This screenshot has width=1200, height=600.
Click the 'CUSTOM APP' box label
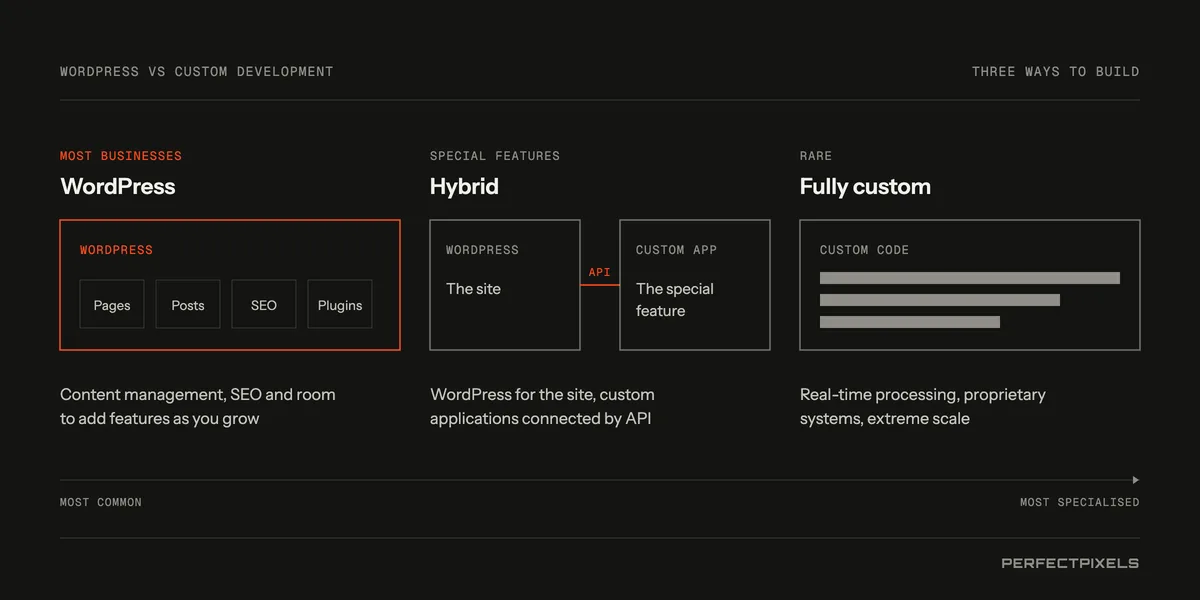coord(676,250)
